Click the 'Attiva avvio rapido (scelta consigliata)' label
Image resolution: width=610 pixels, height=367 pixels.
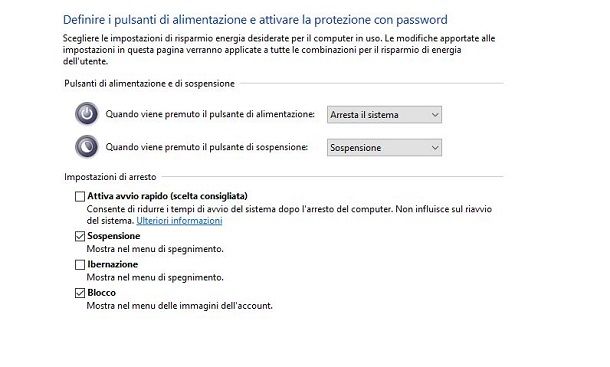[167, 196]
